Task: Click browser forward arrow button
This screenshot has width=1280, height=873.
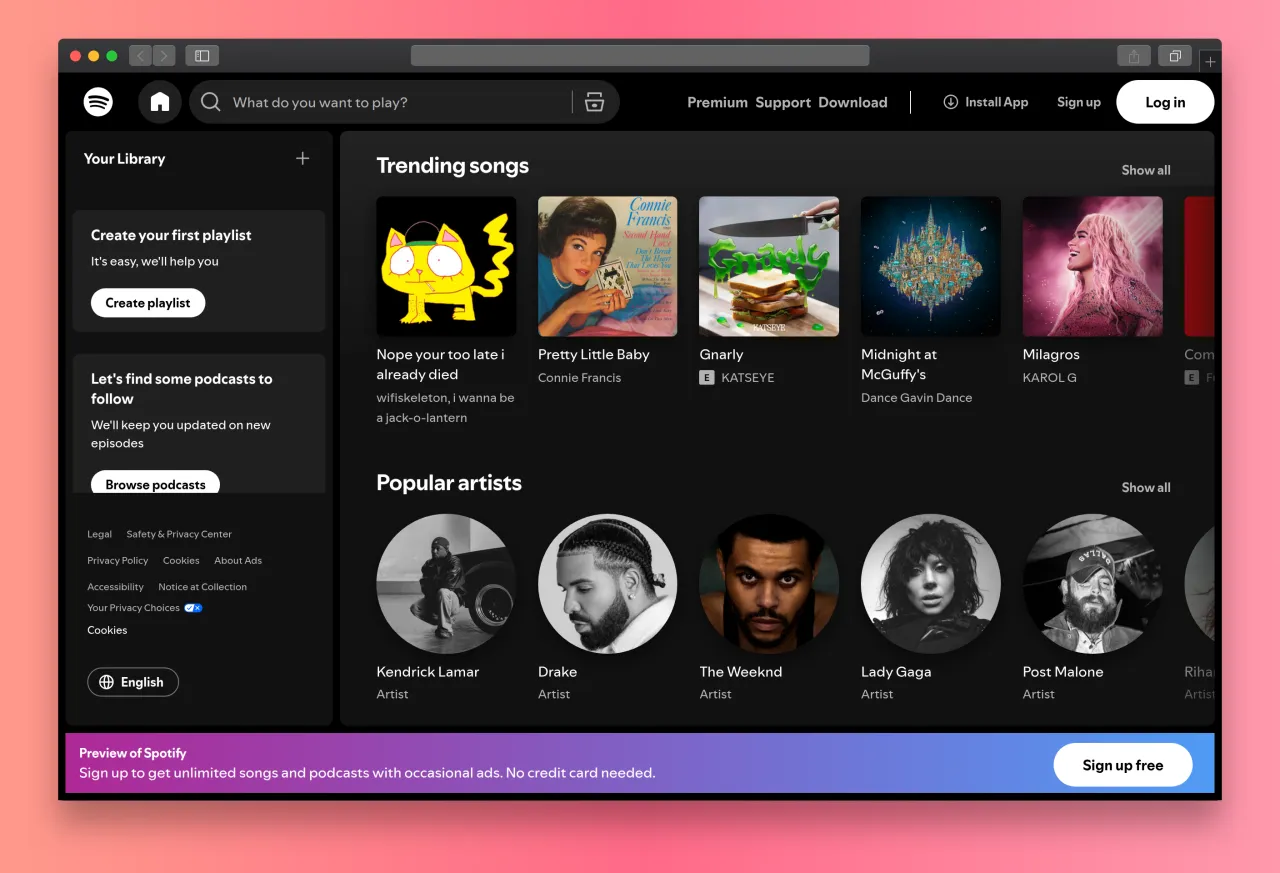Action: pos(164,56)
